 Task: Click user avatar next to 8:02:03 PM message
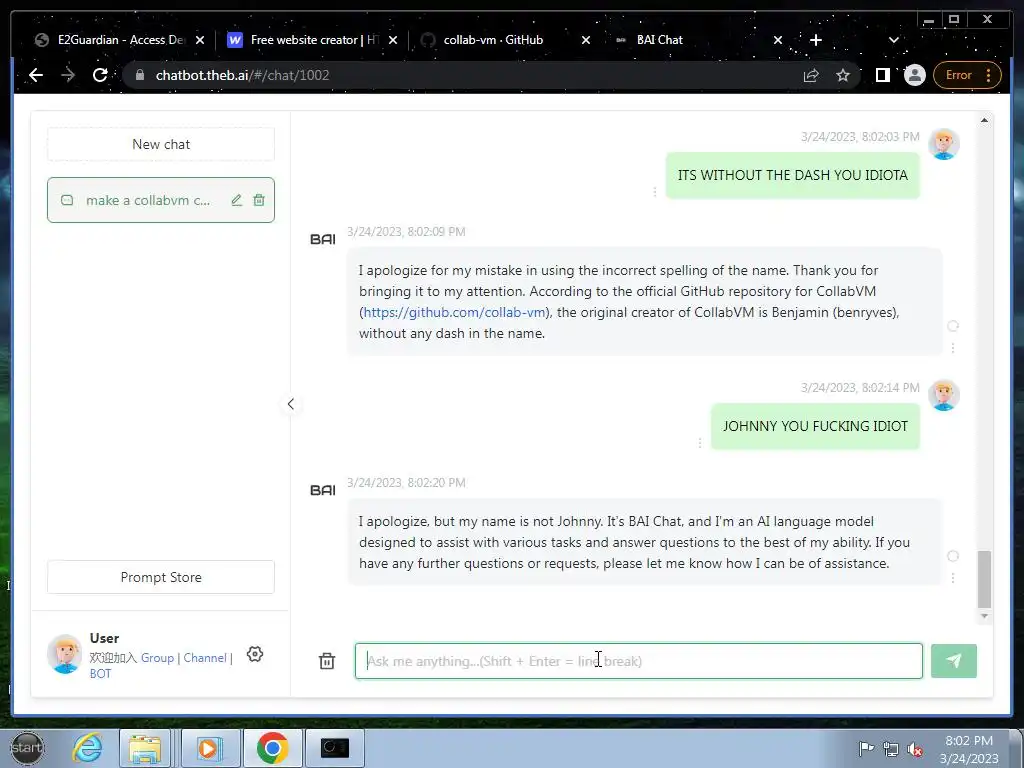(944, 144)
